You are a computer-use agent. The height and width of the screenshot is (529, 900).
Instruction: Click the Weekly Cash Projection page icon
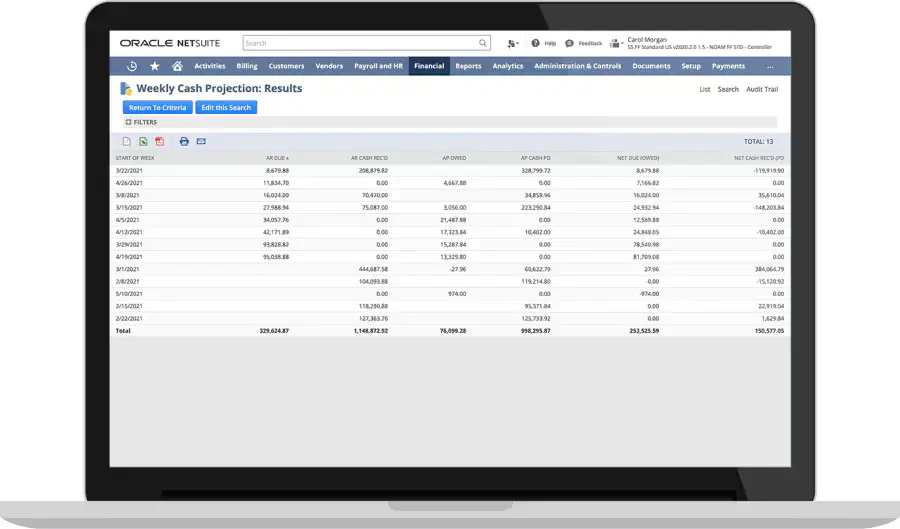pyautogui.click(x=126, y=88)
